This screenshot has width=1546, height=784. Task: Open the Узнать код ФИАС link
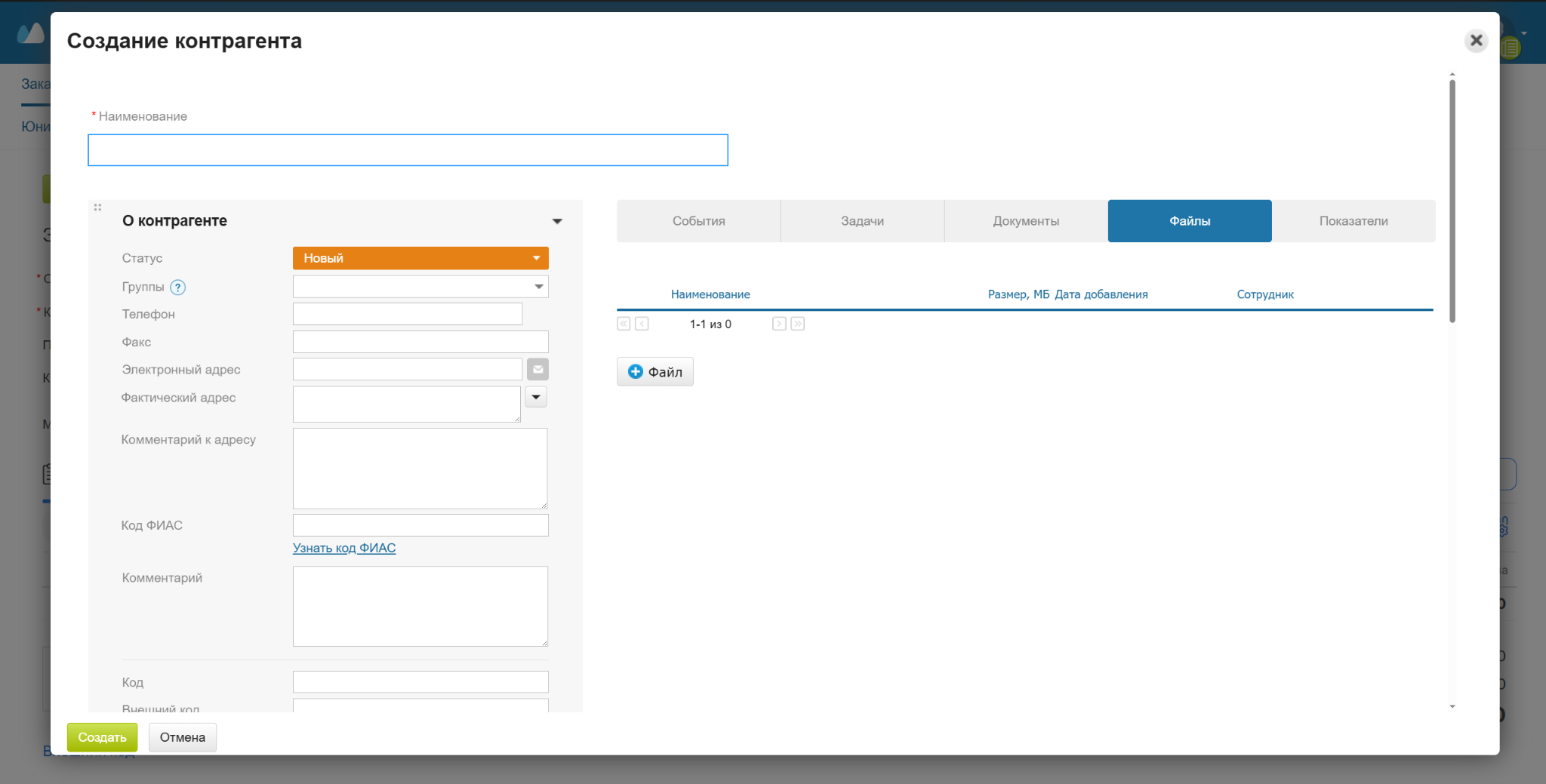pos(344,548)
